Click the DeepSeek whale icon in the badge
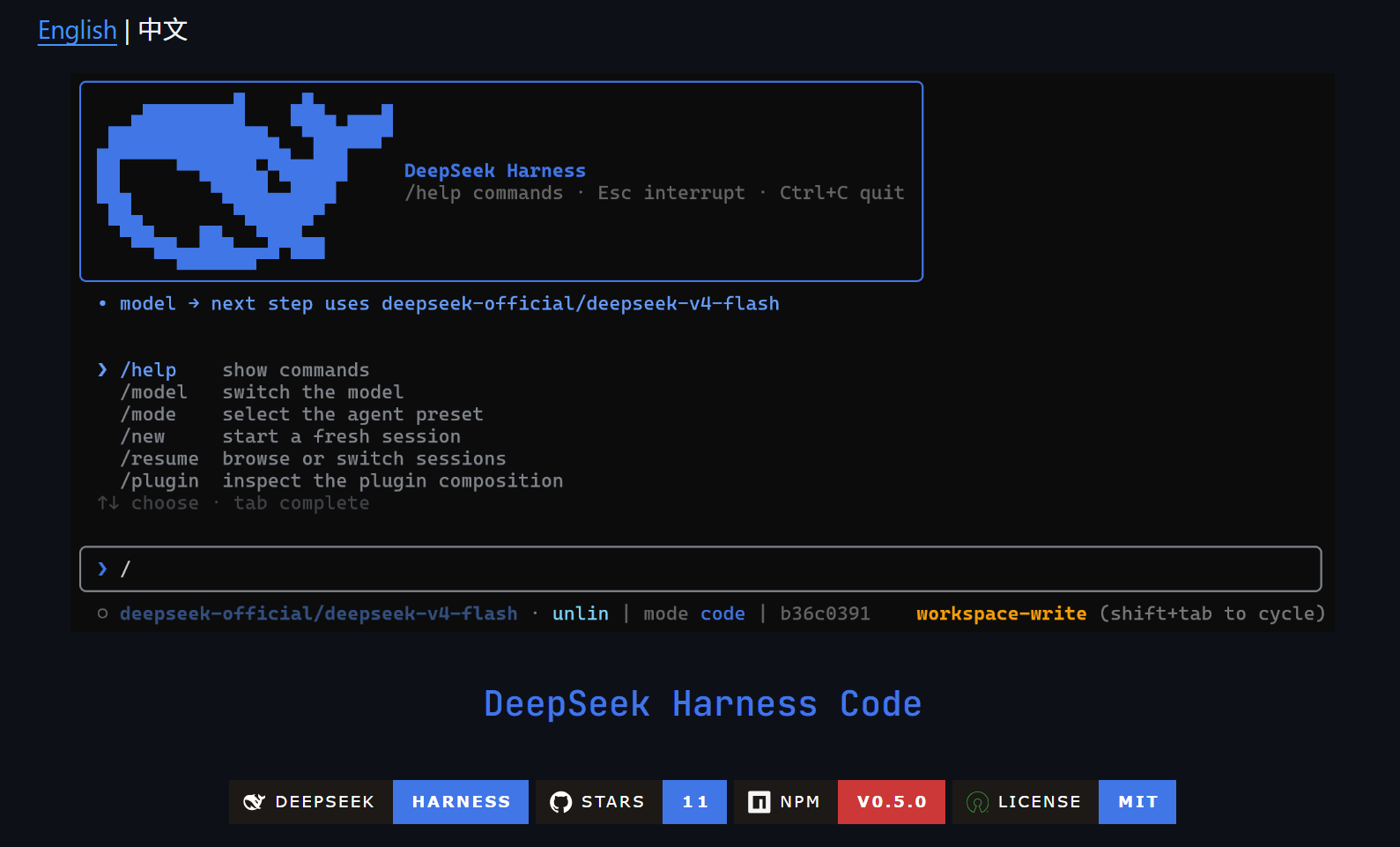Viewport: 1400px width, 847px height. 254,802
